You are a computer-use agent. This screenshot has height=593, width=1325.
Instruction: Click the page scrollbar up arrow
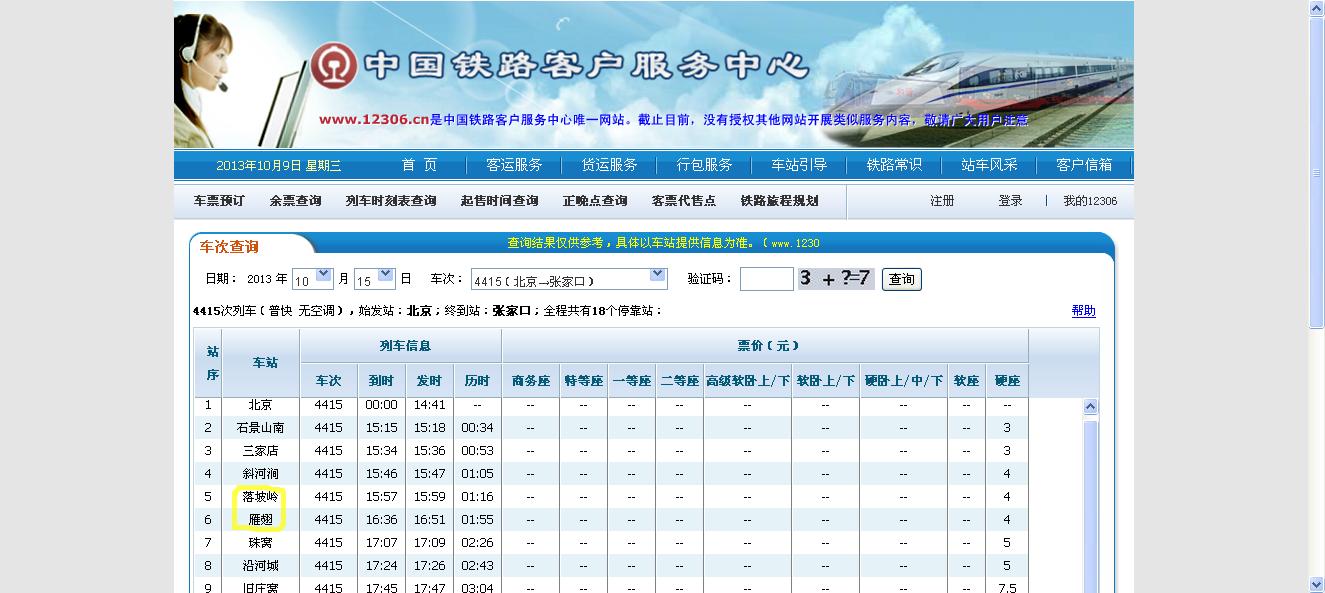tap(1317, 9)
